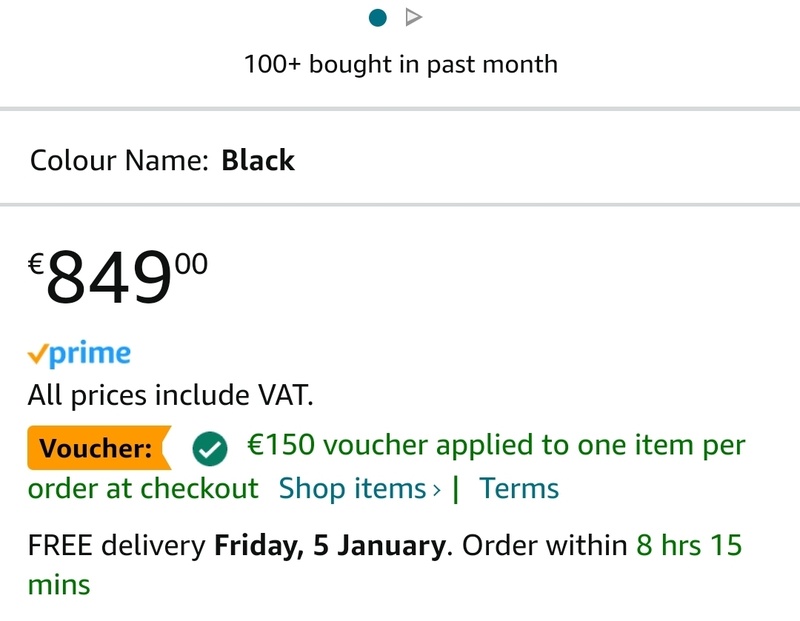Click the €849.00 price
The width and height of the screenshot is (800, 621).
(x=118, y=278)
